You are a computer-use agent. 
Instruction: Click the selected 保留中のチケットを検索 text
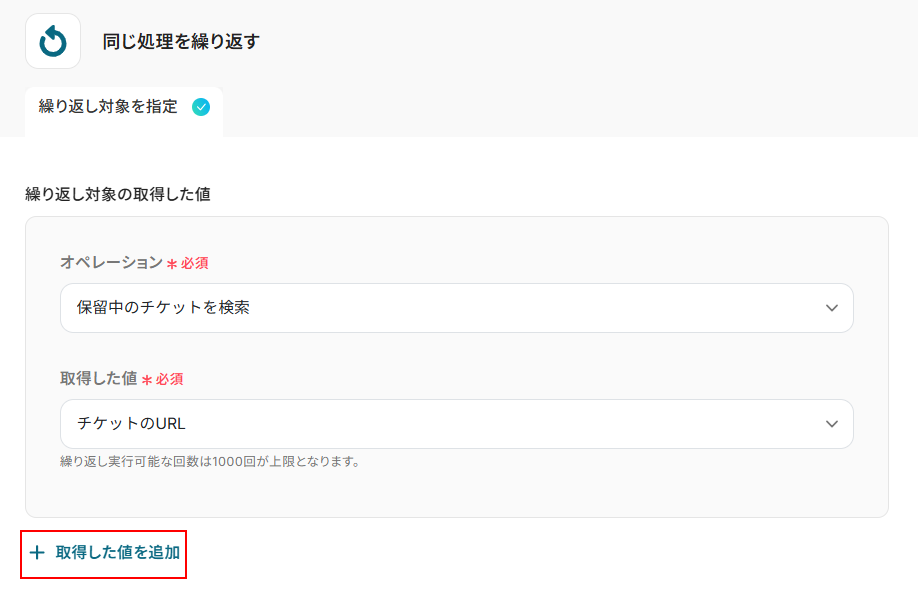coord(163,308)
